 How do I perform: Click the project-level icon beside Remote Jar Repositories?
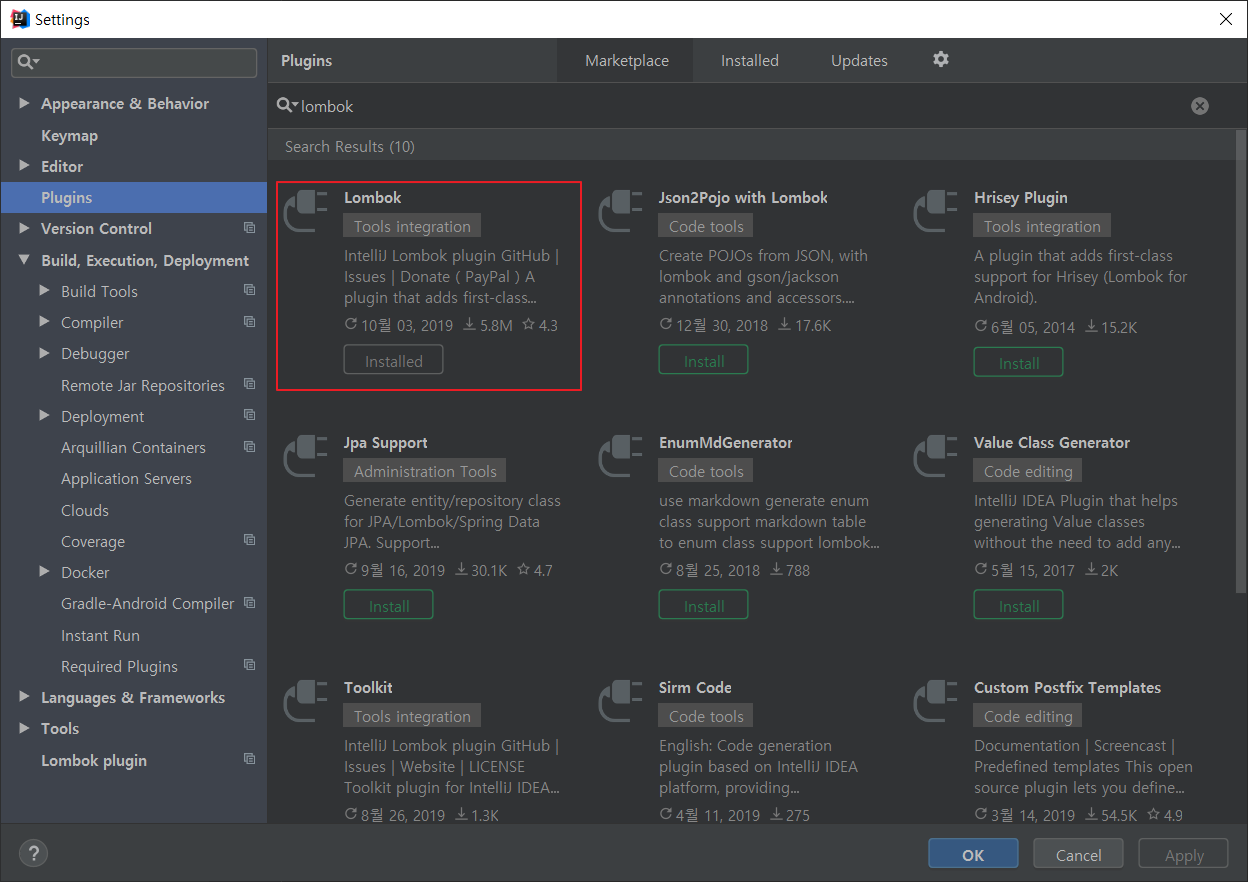[x=249, y=385]
